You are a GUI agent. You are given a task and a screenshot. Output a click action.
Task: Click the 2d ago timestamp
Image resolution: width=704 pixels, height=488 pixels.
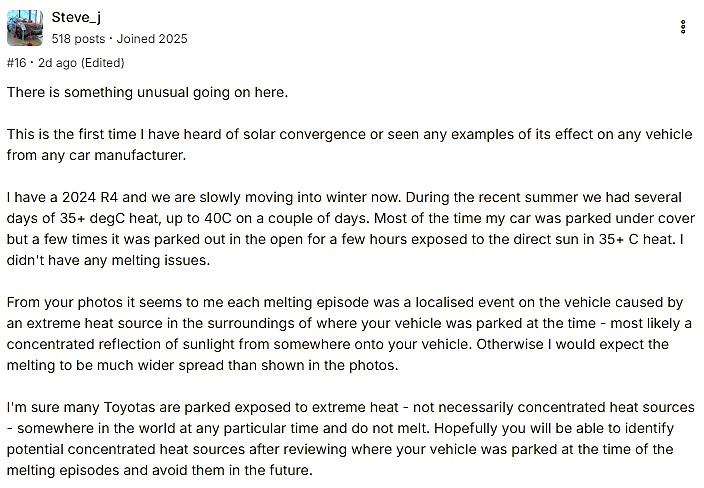point(54,62)
